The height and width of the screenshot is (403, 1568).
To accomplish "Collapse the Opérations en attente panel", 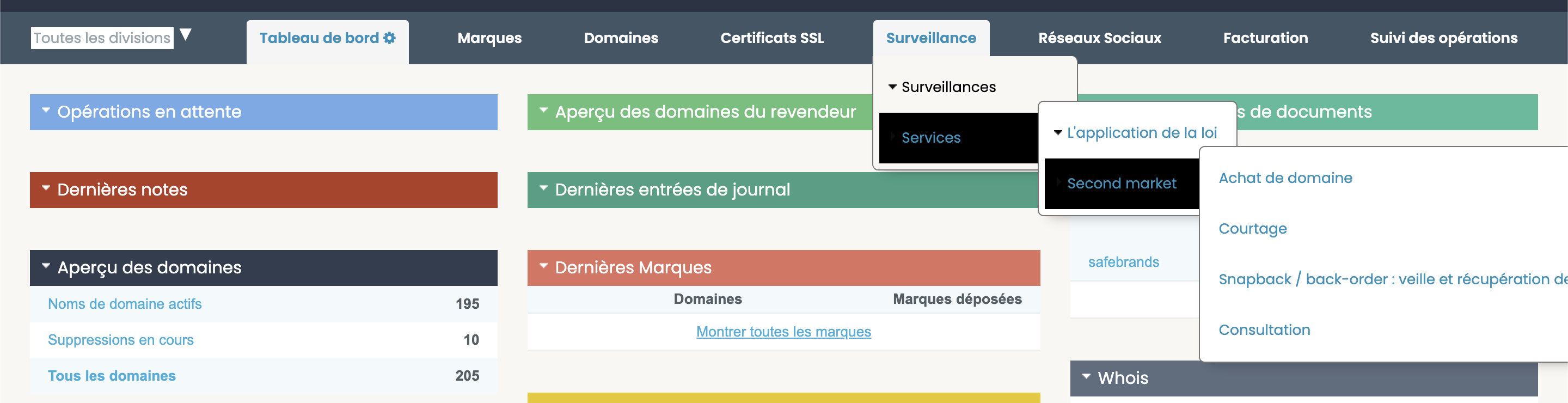I will (x=46, y=111).
